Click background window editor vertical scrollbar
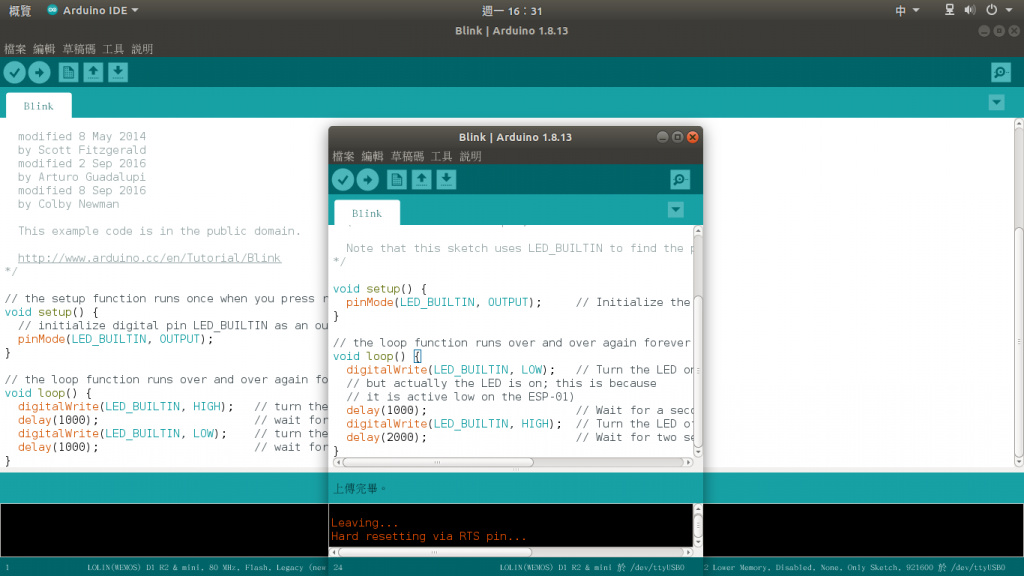The width and height of the screenshot is (1024, 576). (x=1019, y=293)
